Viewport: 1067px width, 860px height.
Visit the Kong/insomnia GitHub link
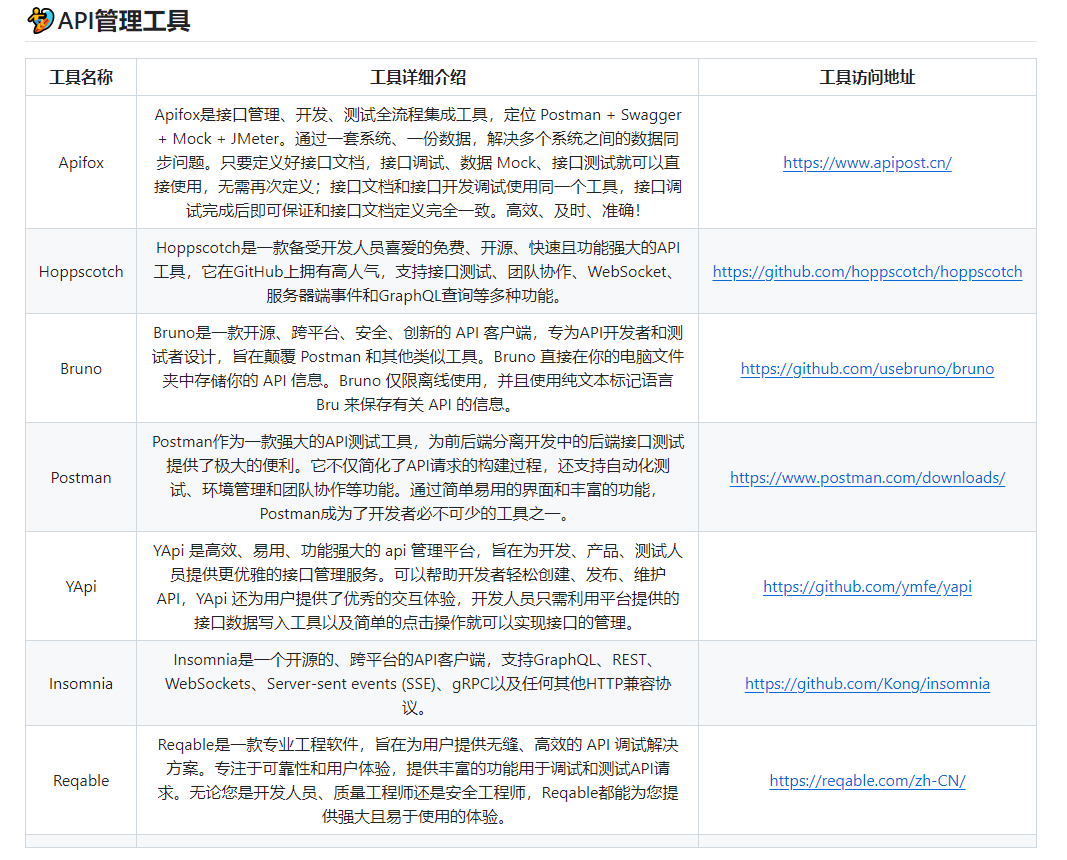click(867, 683)
